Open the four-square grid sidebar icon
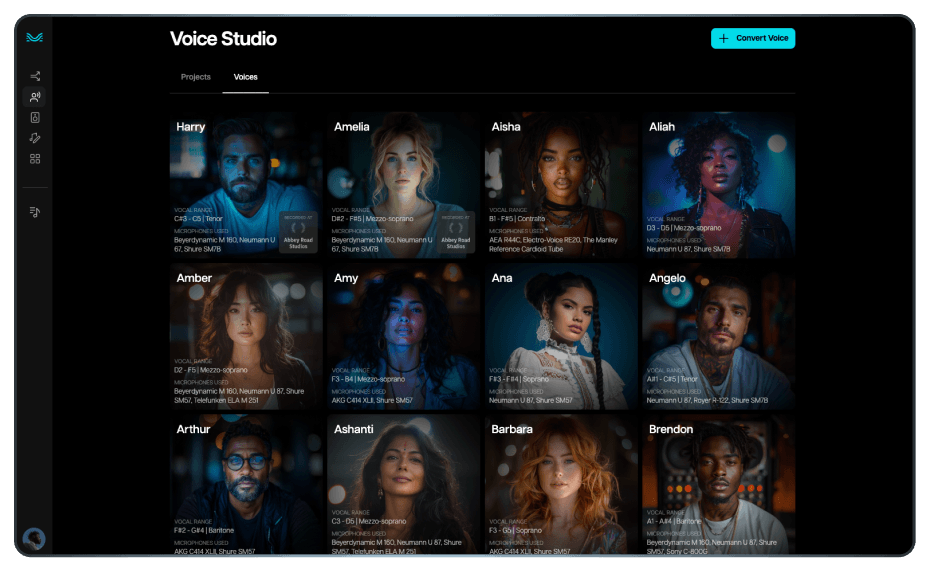Screen dimensions: 930x572 pos(35,159)
